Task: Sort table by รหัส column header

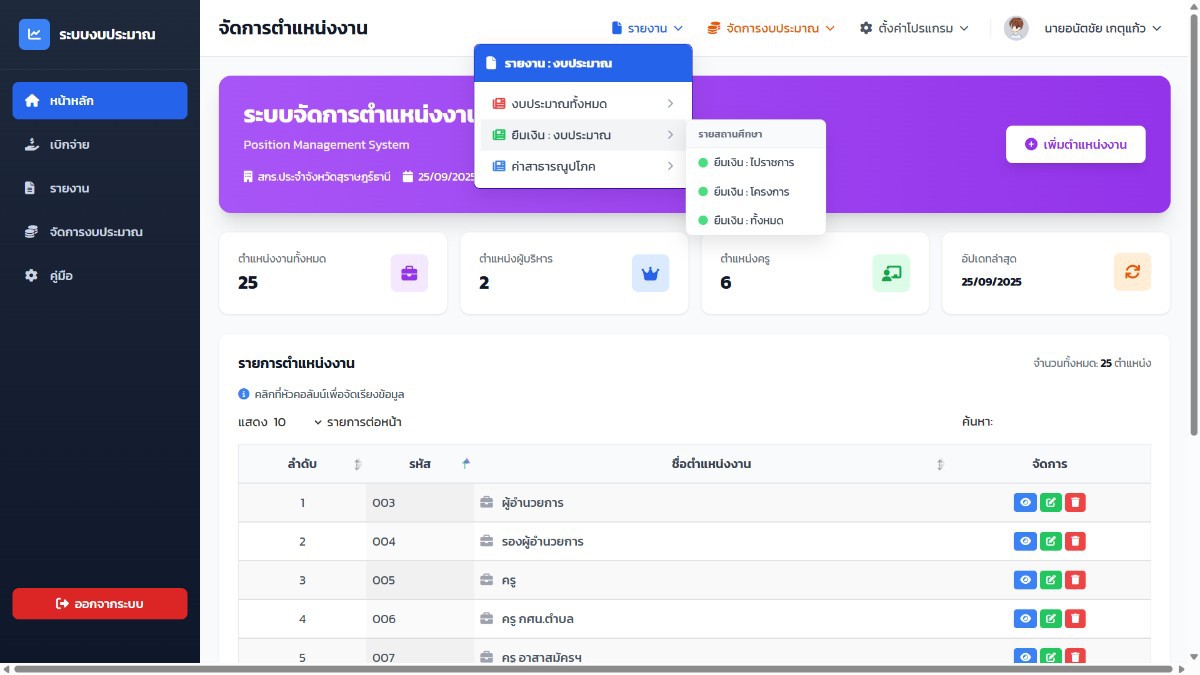Action: click(419, 464)
